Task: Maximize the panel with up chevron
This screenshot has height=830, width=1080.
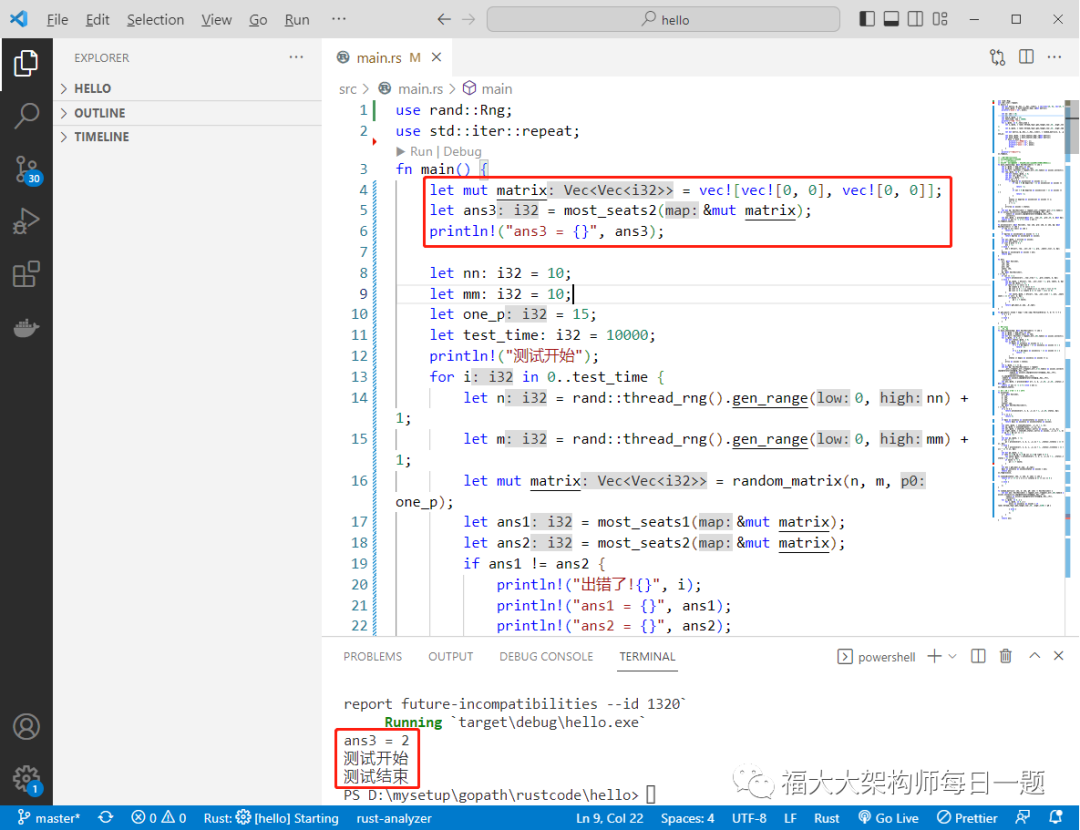Action: click(1035, 656)
